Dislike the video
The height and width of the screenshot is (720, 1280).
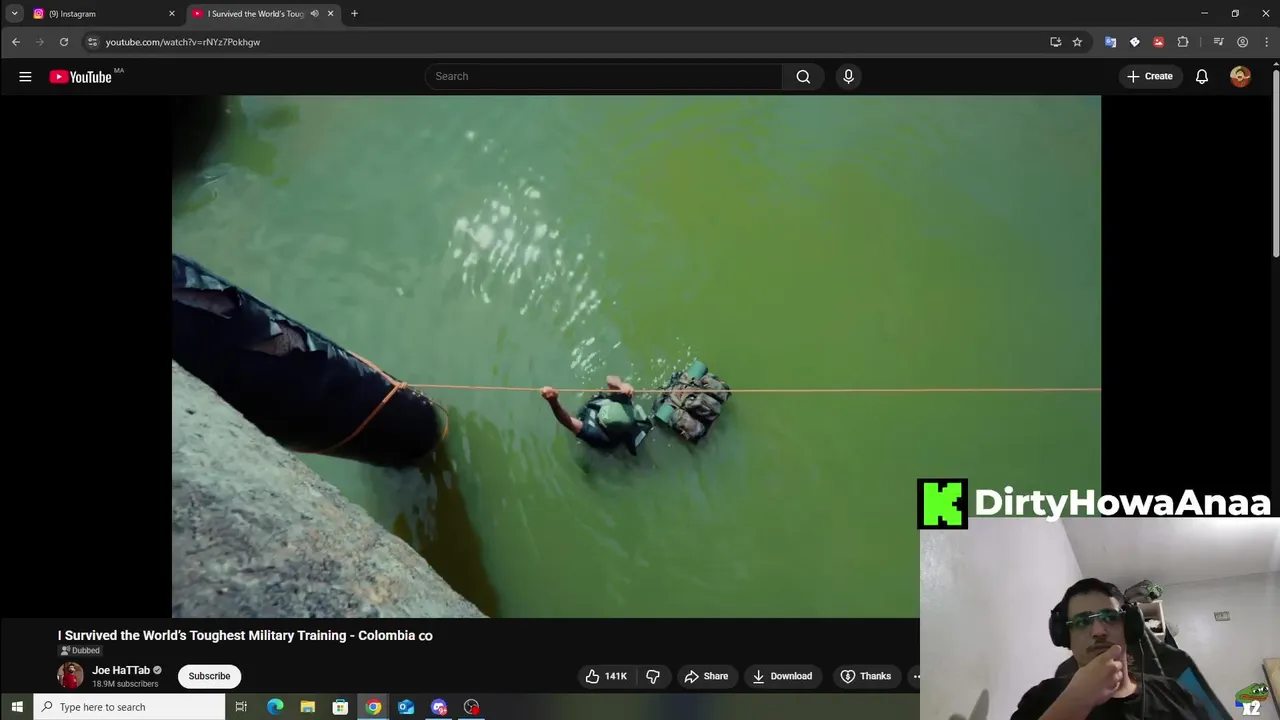653,676
